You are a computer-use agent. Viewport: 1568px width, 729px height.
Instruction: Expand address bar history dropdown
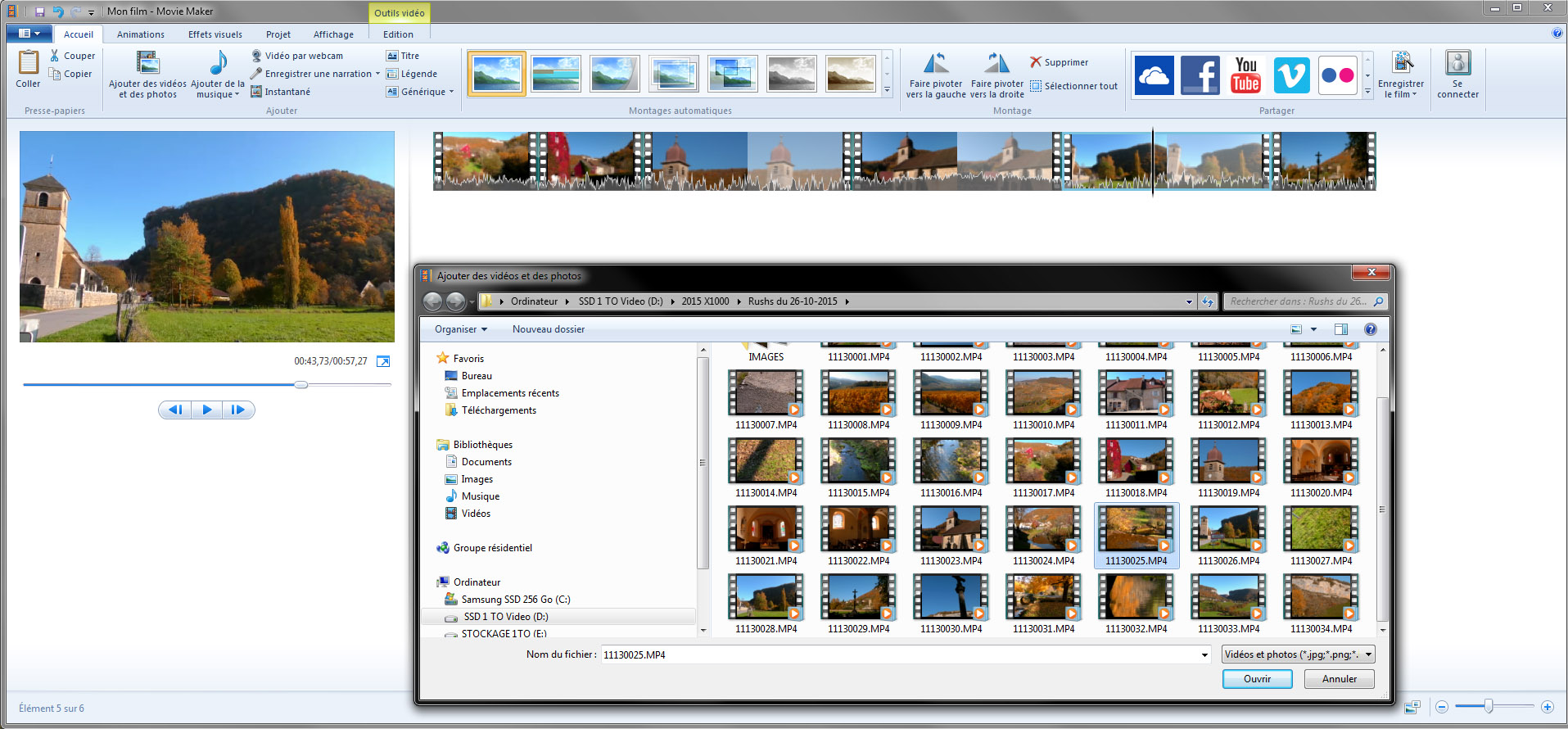(x=1189, y=301)
